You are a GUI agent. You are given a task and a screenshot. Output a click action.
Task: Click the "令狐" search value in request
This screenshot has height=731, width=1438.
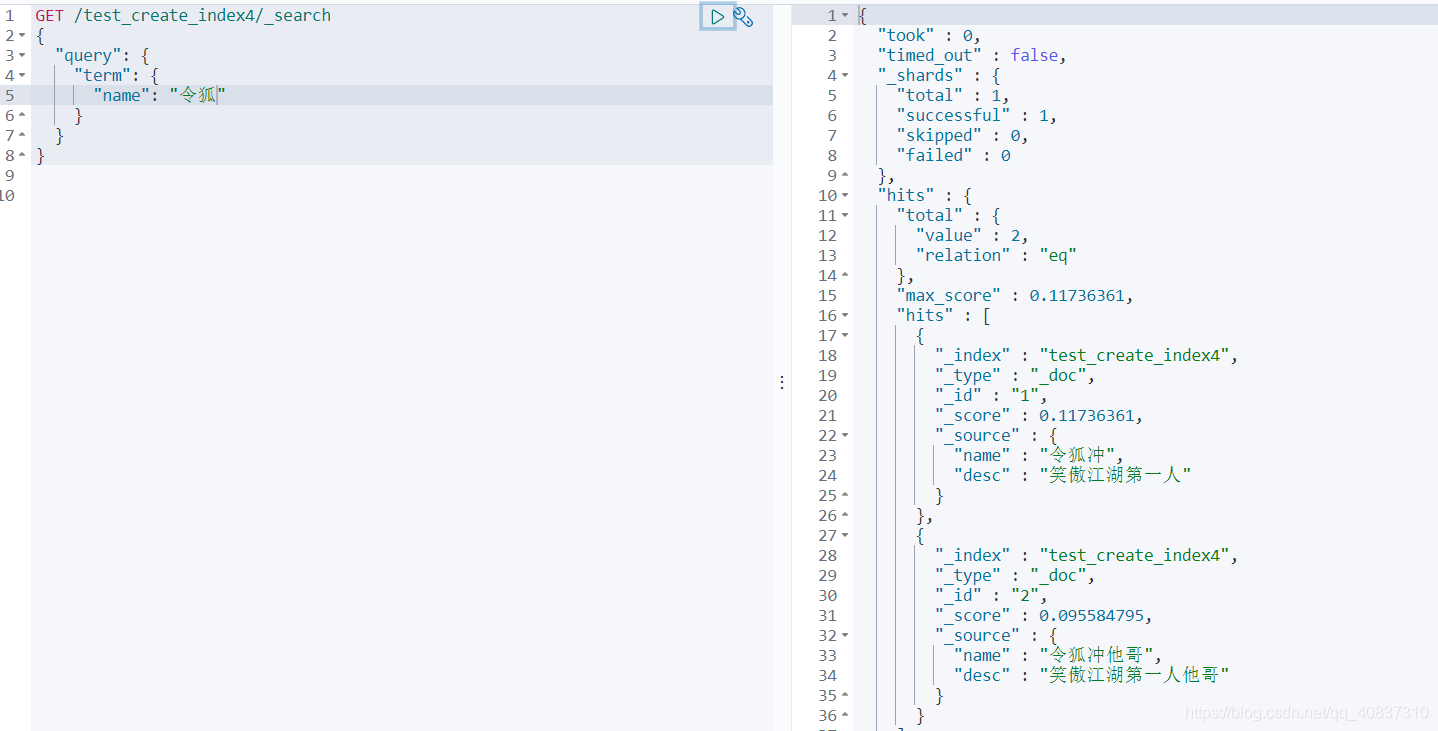[x=198, y=96]
